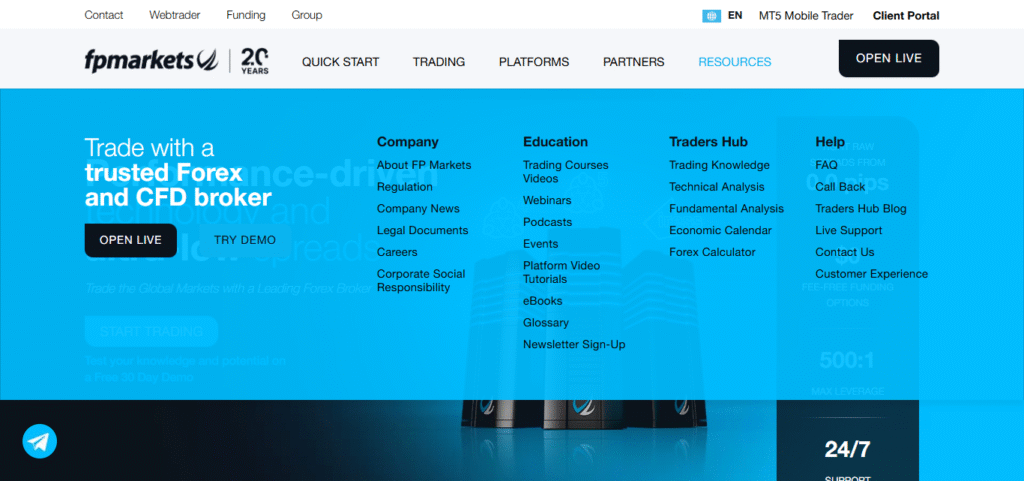Click the Help column heading
The width and height of the screenshot is (1024, 481).
tap(829, 142)
